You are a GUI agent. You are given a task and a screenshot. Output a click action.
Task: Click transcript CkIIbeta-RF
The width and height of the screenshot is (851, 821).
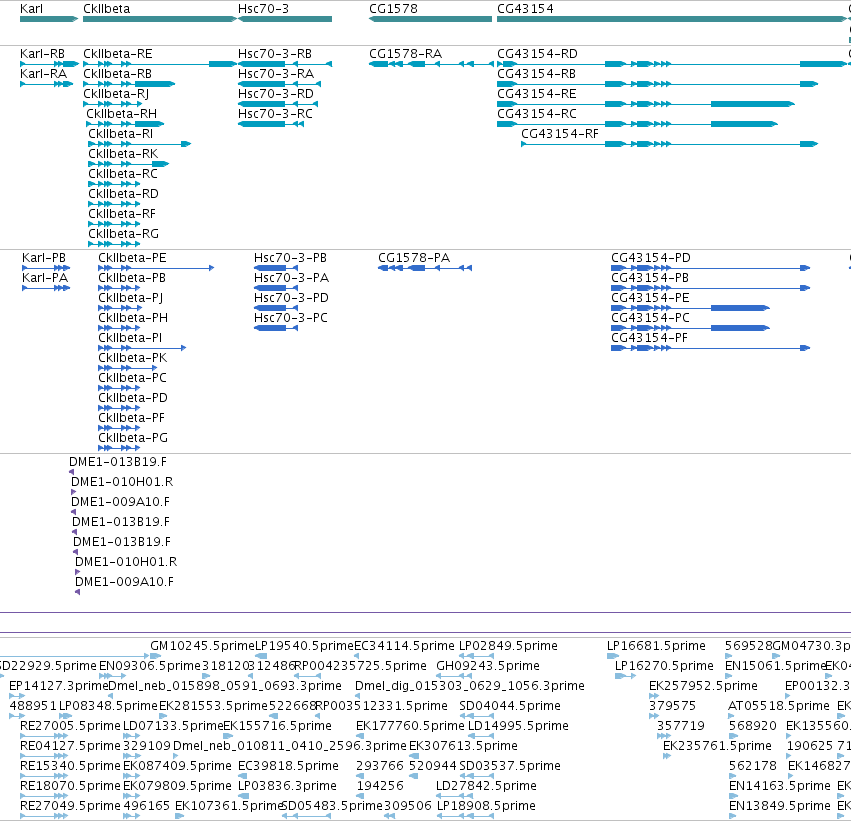tap(122, 214)
